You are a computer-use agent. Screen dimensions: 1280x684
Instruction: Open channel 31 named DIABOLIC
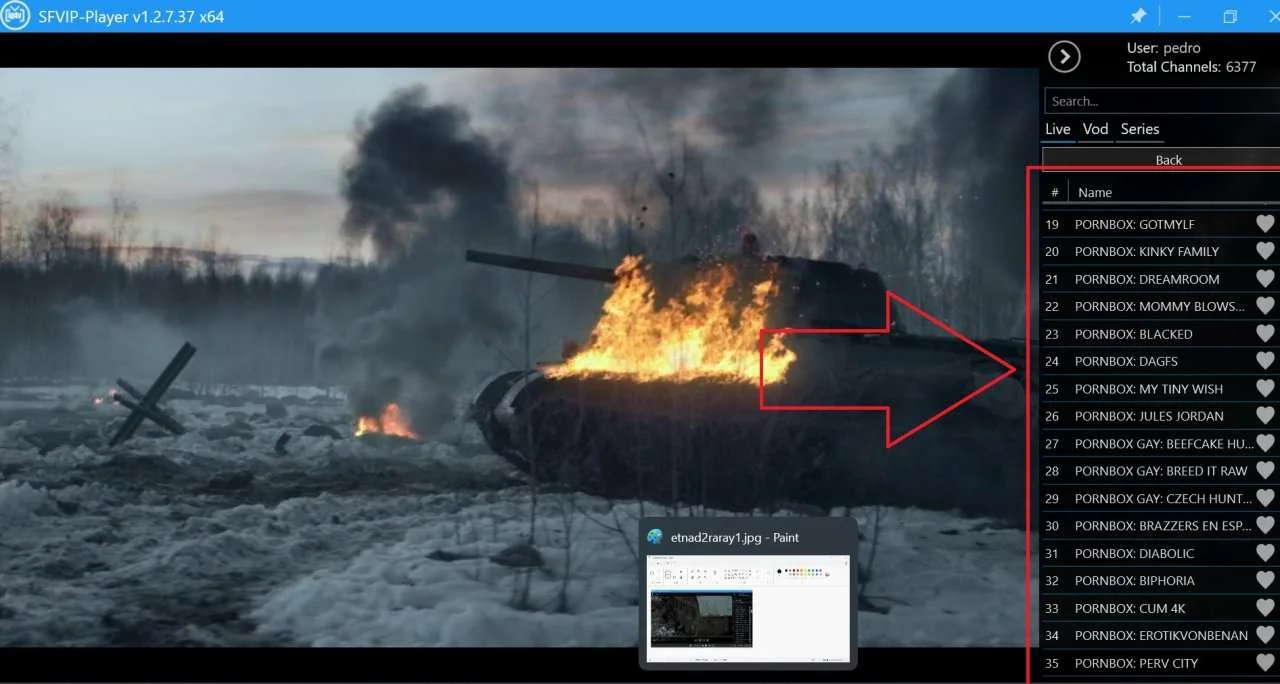tap(1160, 553)
